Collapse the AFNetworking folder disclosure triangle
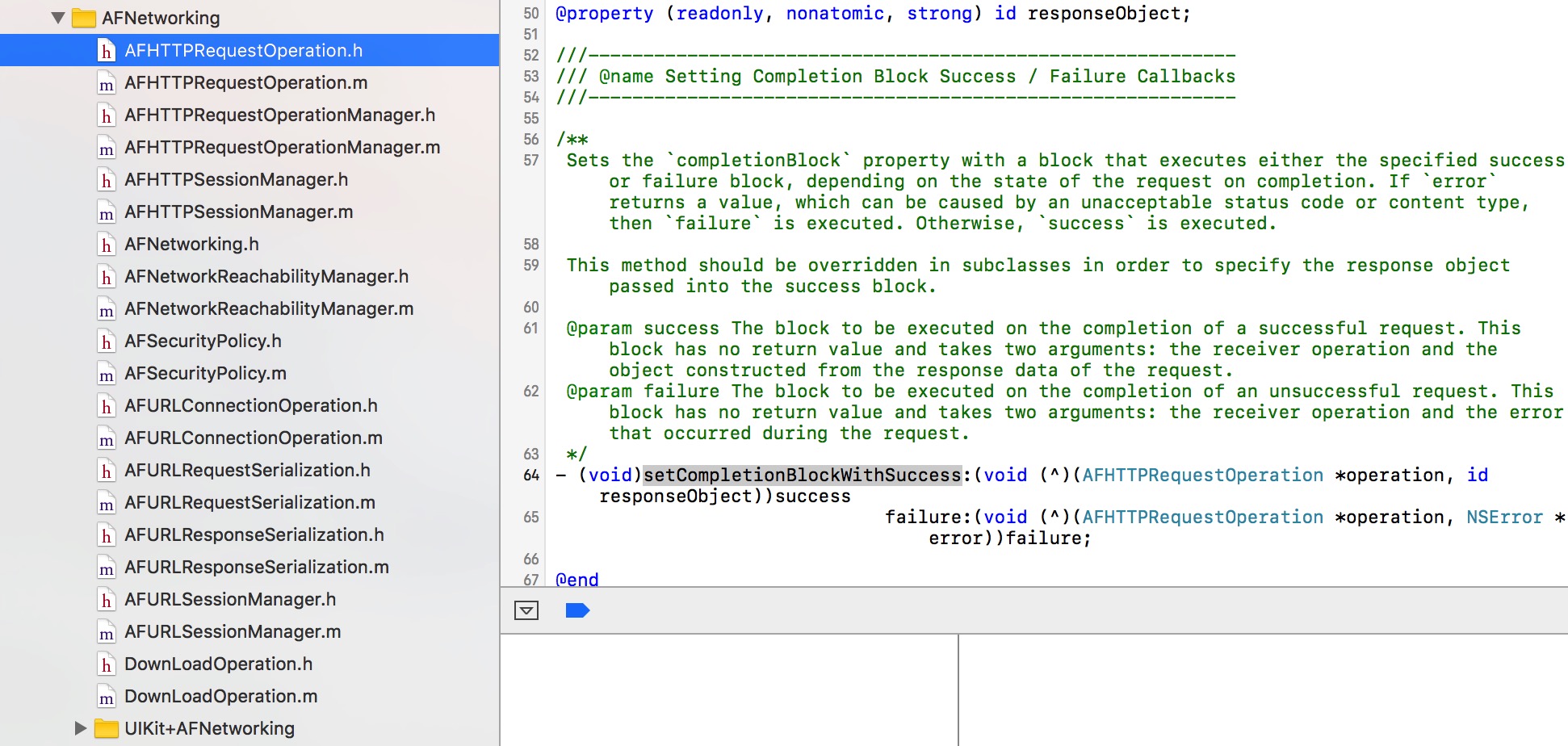1568x746 pixels. click(x=58, y=18)
